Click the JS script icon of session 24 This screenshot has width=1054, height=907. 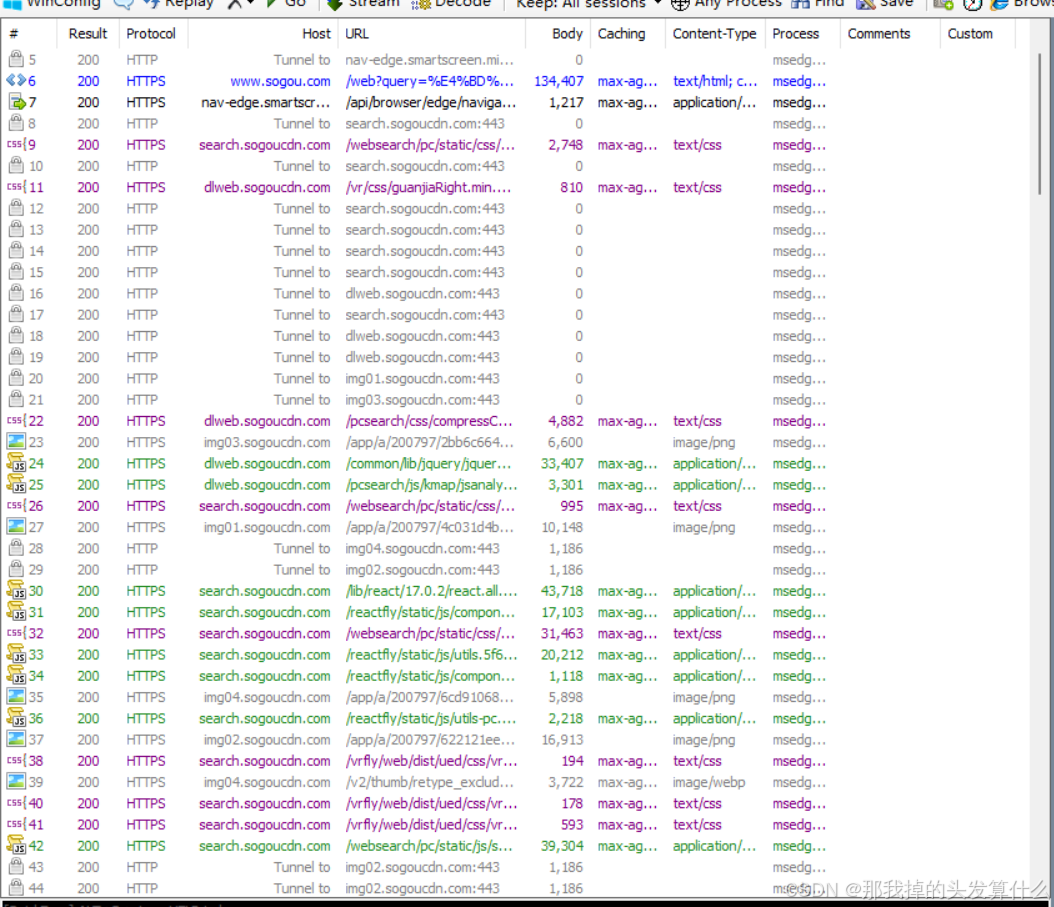click(16, 463)
